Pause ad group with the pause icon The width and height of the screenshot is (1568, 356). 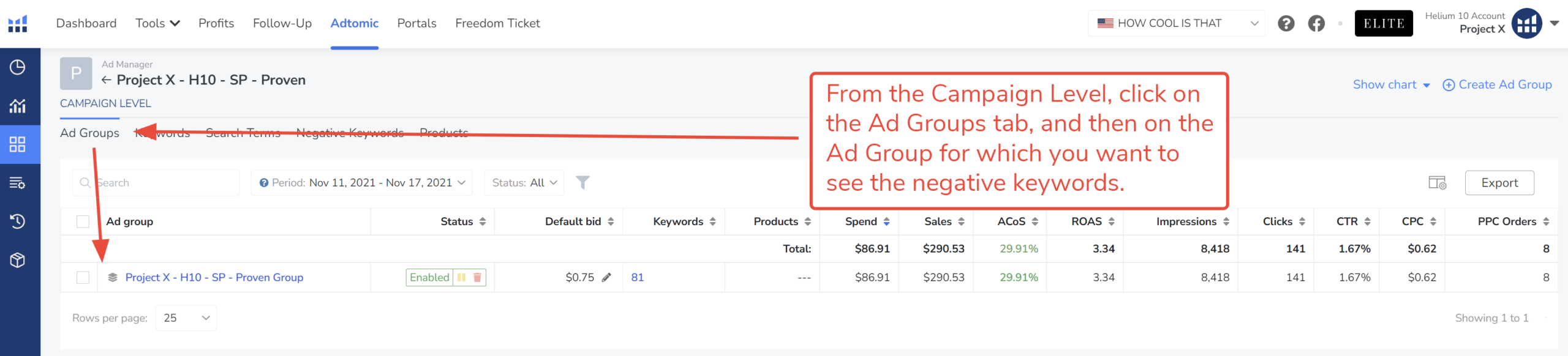(461, 278)
